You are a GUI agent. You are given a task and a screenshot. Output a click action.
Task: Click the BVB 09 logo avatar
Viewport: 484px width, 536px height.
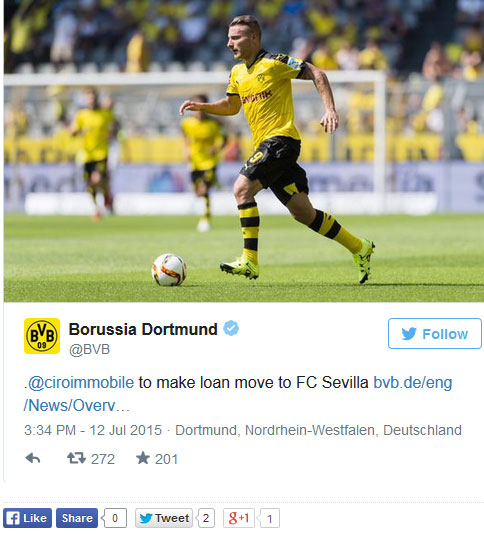point(42,336)
